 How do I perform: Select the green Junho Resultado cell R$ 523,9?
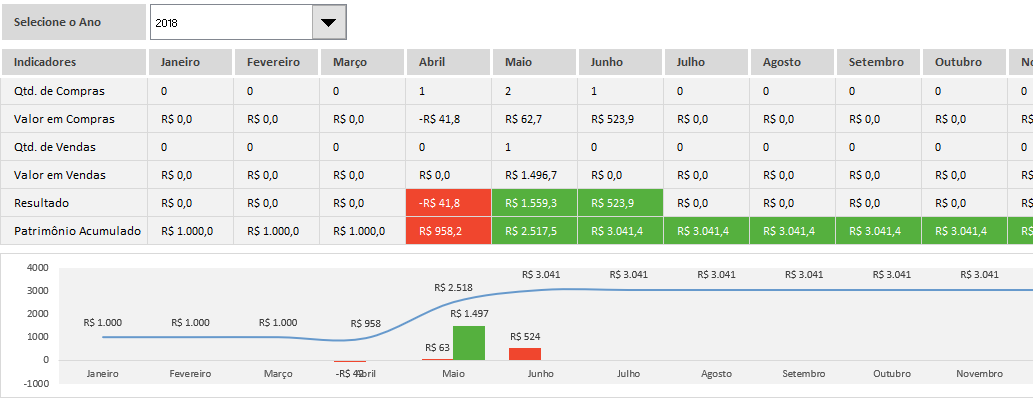[621, 203]
